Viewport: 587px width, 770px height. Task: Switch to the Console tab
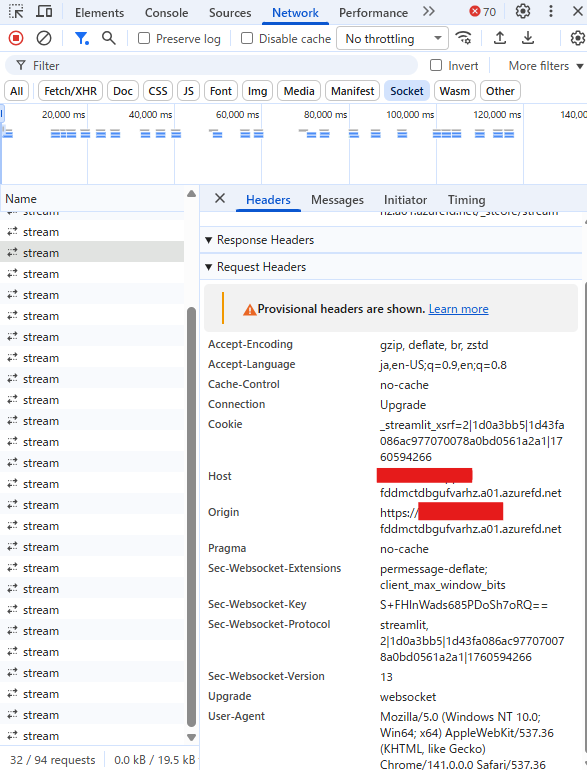coord(167,12)
